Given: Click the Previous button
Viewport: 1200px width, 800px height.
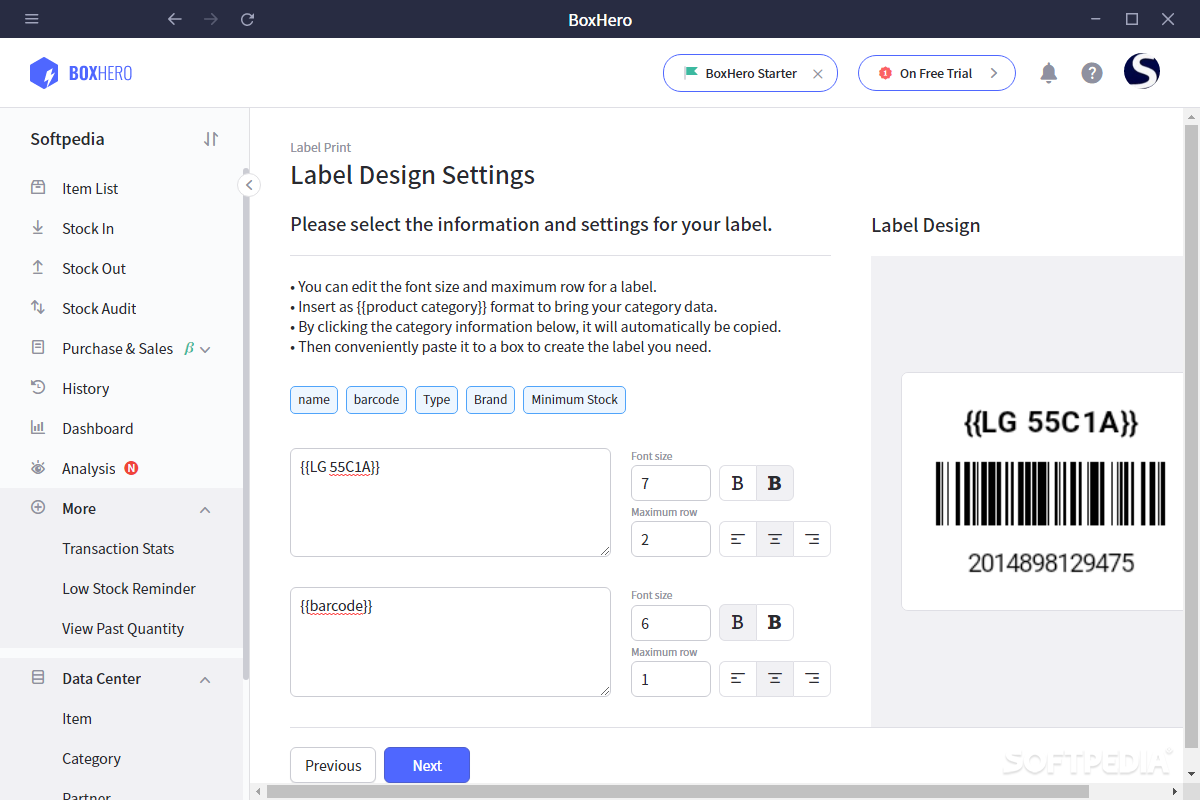Looking at the screenshot, I should click(x=333, y=765).
